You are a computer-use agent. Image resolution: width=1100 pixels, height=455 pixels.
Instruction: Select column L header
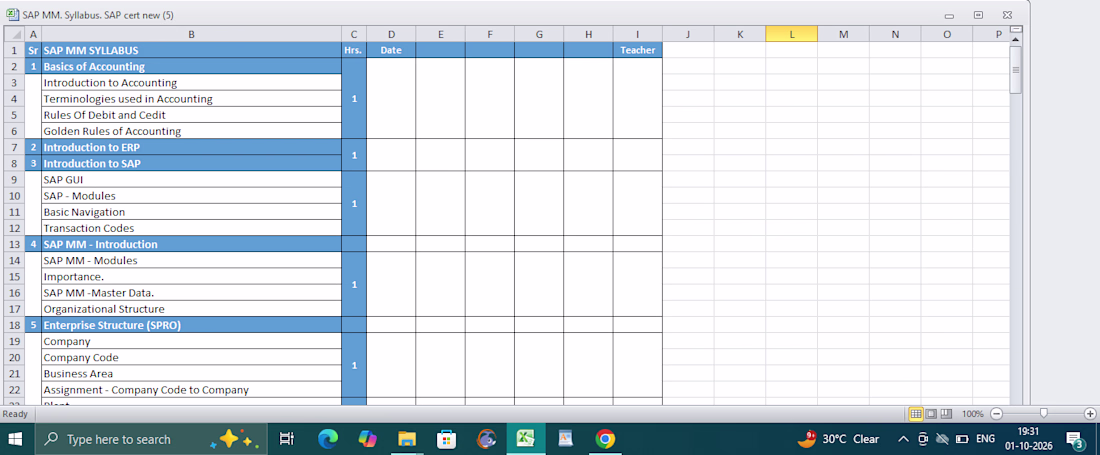coord(791,34)
